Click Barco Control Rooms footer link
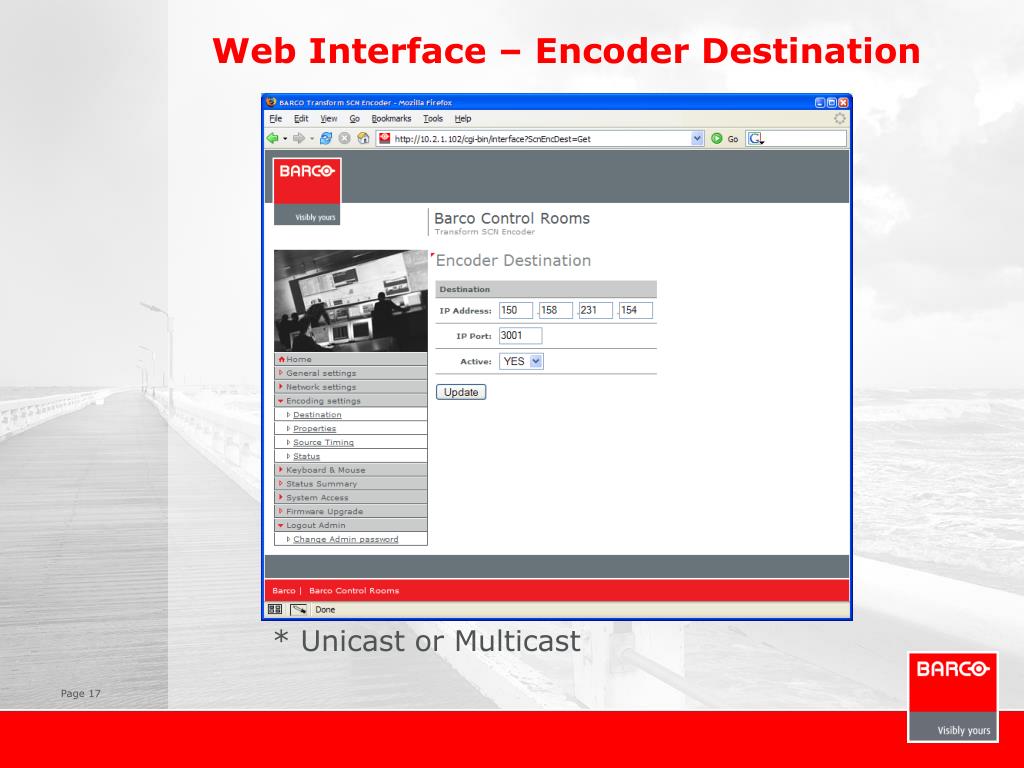Viewport: 1024px width, 768px height. point(354,590)
